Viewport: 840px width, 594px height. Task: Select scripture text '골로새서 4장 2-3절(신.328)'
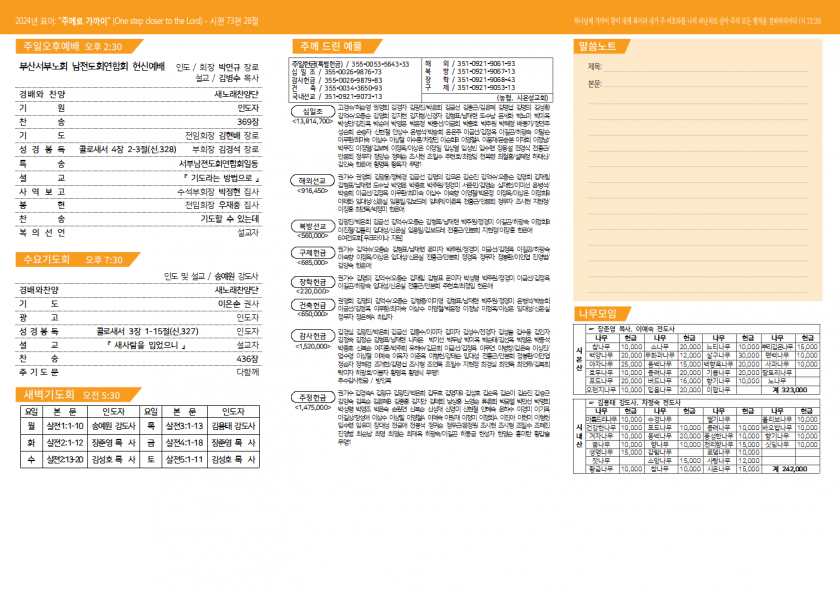pos(128,149)
